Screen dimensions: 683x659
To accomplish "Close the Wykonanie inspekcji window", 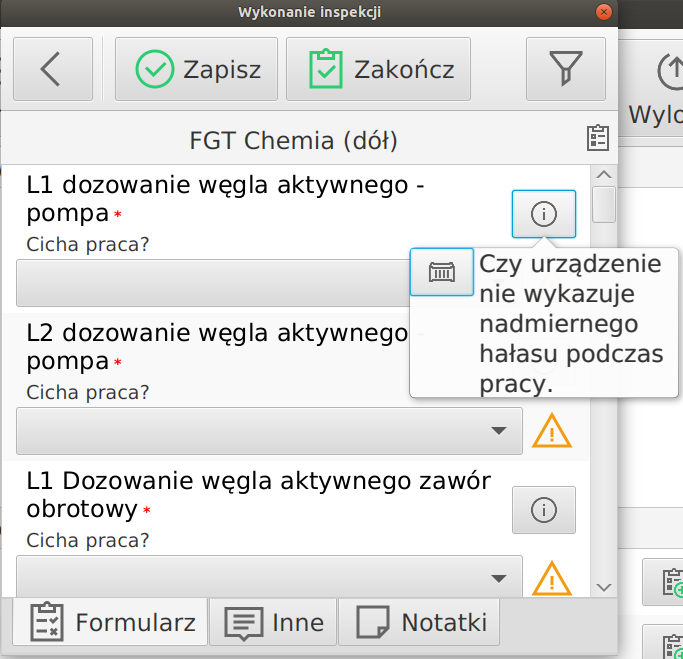I will [604, 12].
